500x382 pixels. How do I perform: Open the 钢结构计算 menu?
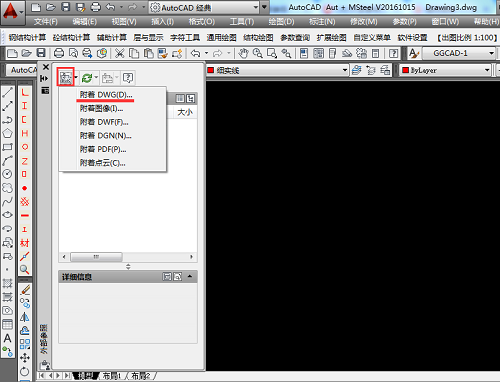(x=27, y=38)
